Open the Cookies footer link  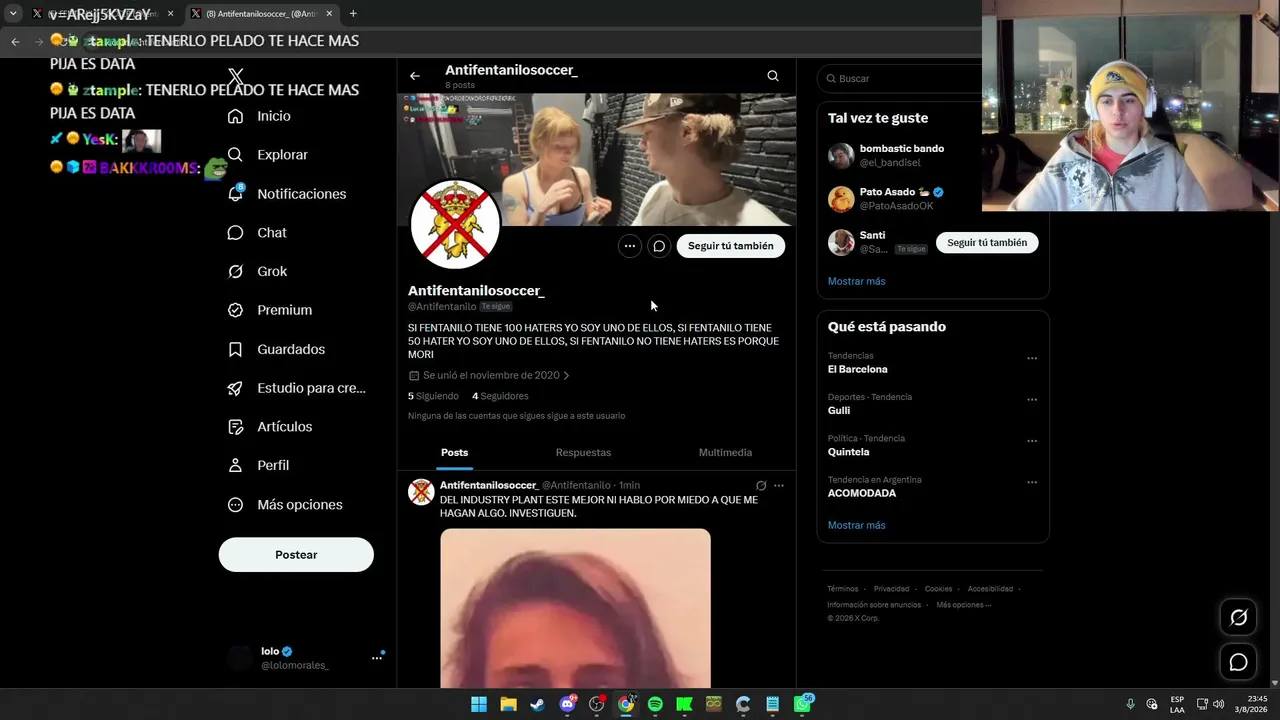pyautogui.click(x=938, y=589)
